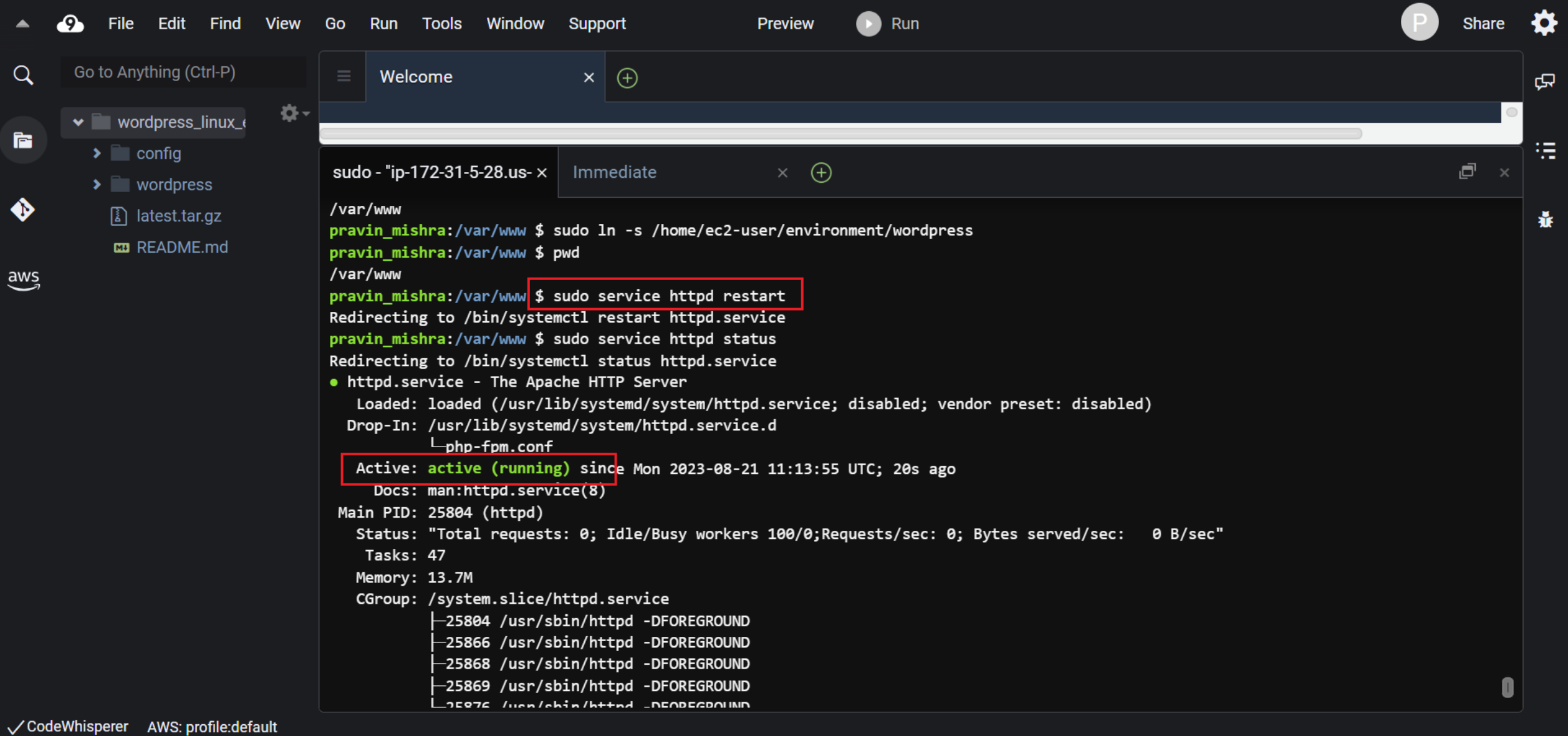Click the 'active (running)' status text
Screen dimensions: 1568x736
pyautogui.click(x=498, y=468)
